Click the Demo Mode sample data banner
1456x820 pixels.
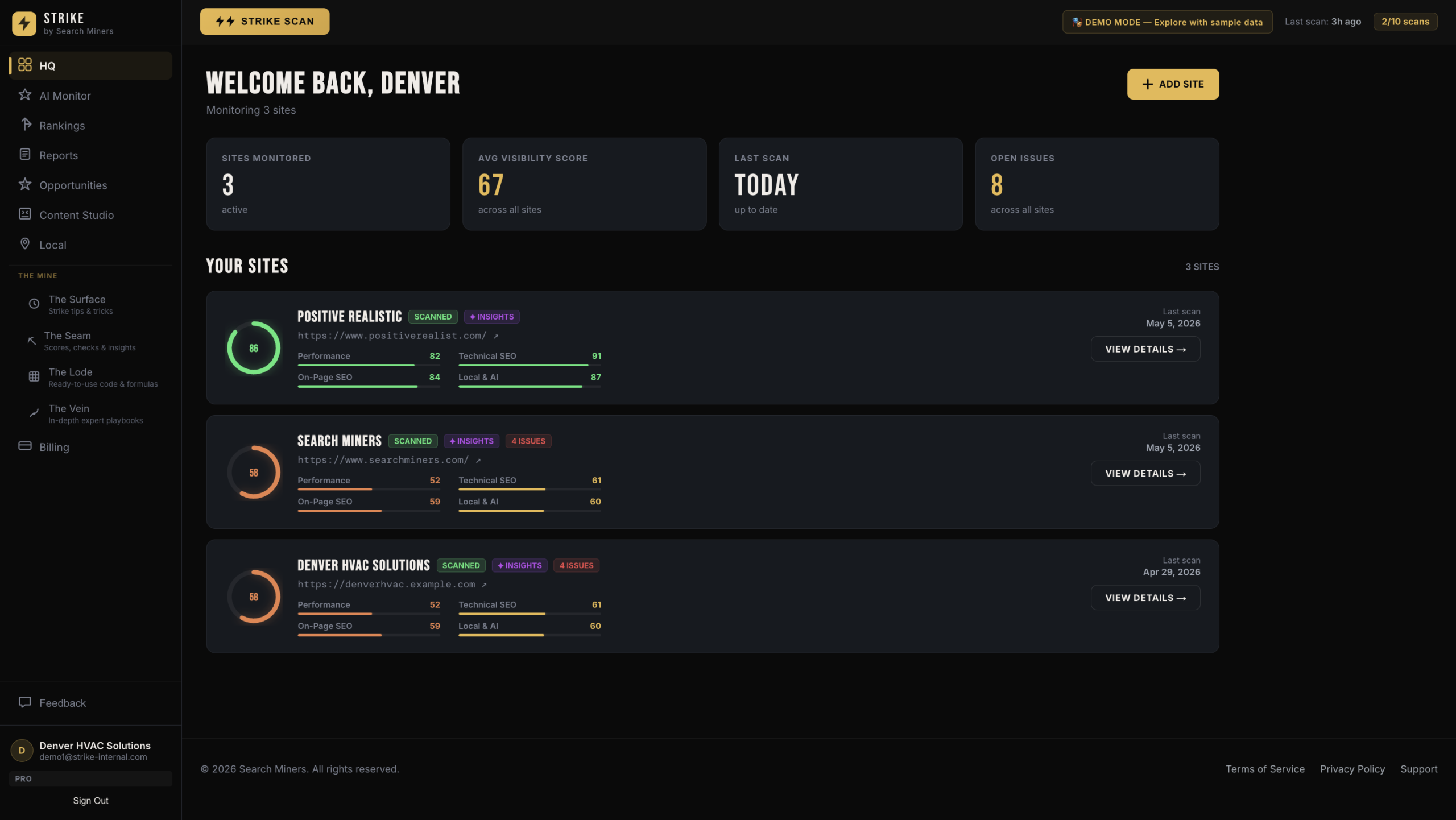(1167, 22)
